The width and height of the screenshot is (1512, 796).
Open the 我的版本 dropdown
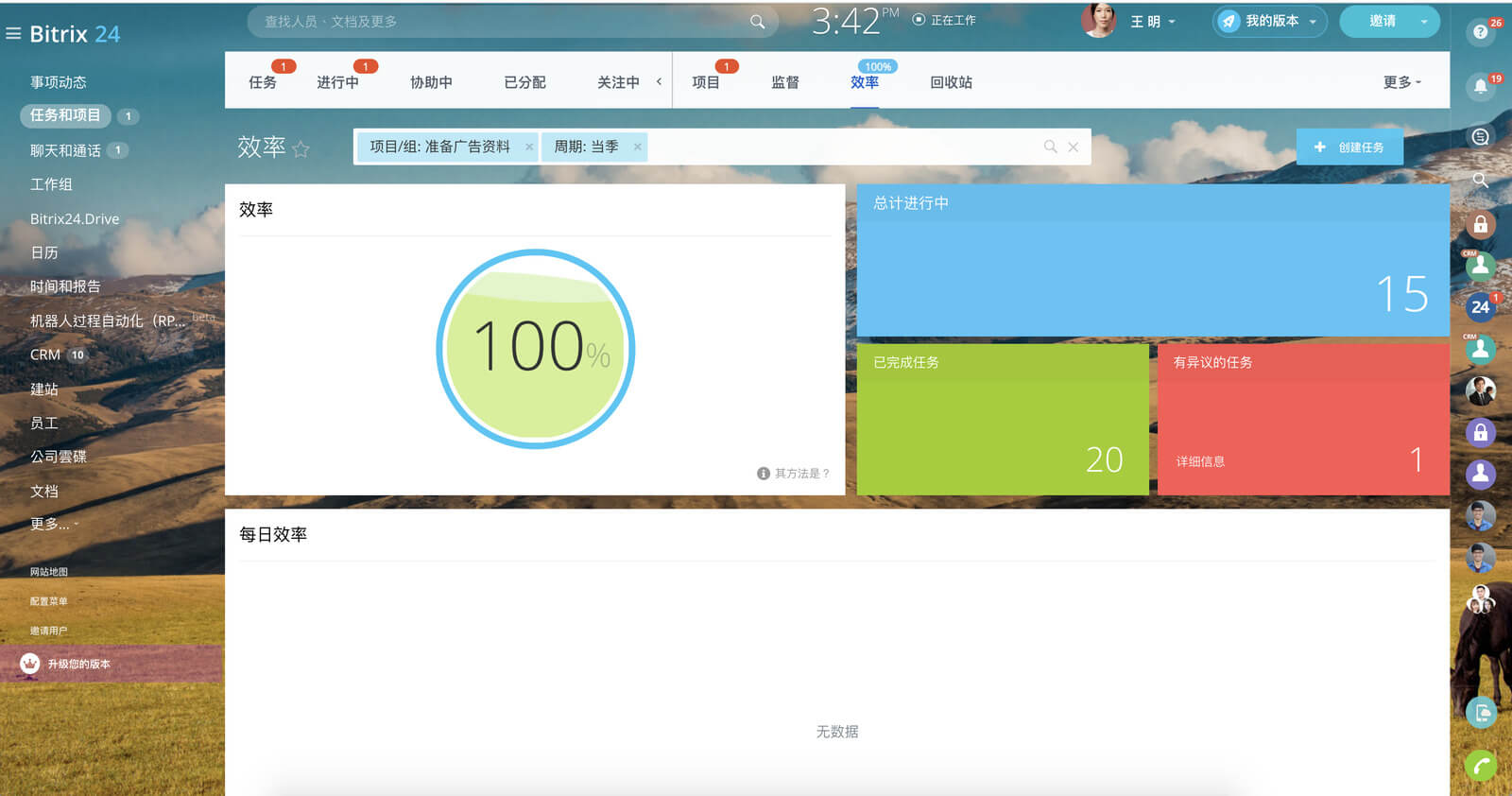pos(1313,22)
